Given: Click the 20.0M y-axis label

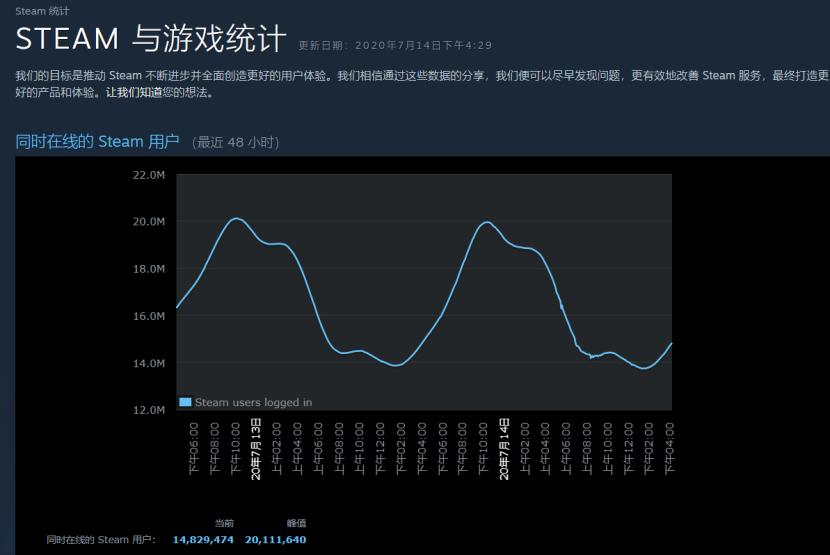Looking at the screenshot, I should 149,221.
